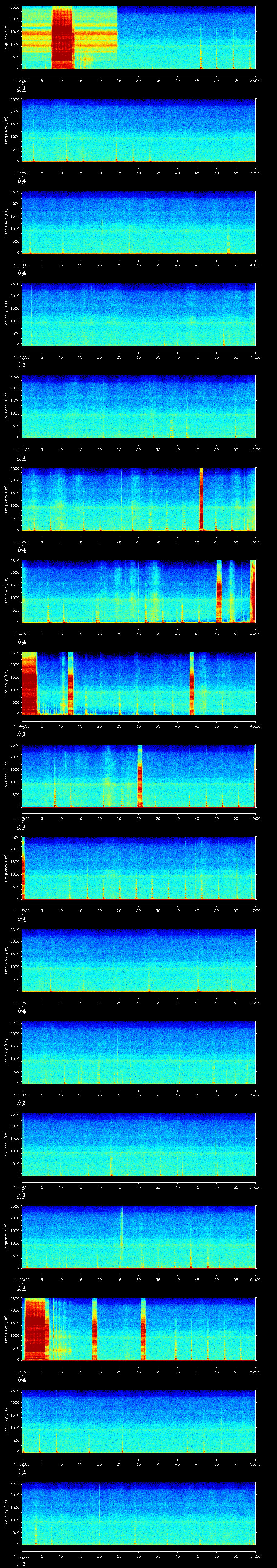Viewport: 277px width, 1568px height.
Task: Click the 11:48:00 spectrogram panel
Action: pos(138,1052)
